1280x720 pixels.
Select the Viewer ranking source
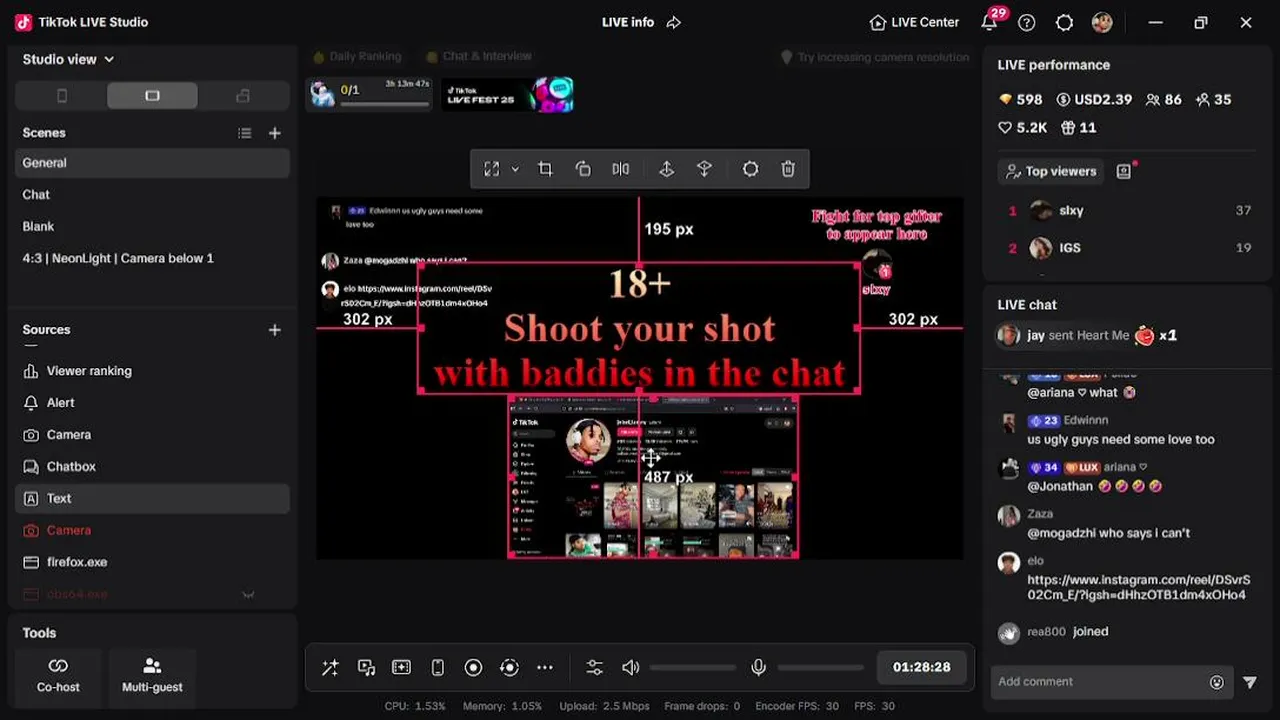click(152, 371)
